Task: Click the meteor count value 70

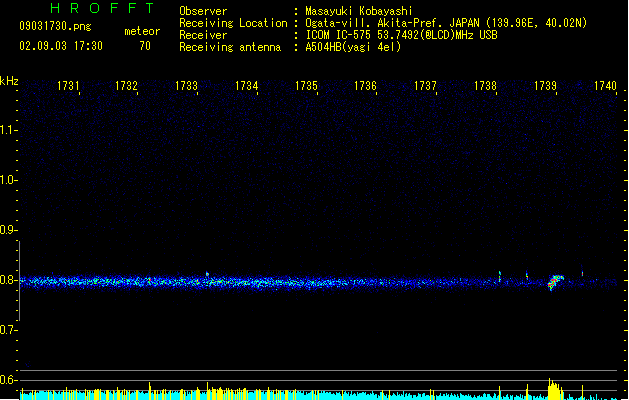Action: (145, 46)
